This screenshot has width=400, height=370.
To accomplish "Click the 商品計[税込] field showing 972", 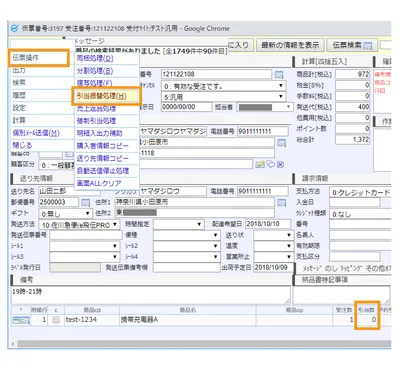I will click(353, 74).
